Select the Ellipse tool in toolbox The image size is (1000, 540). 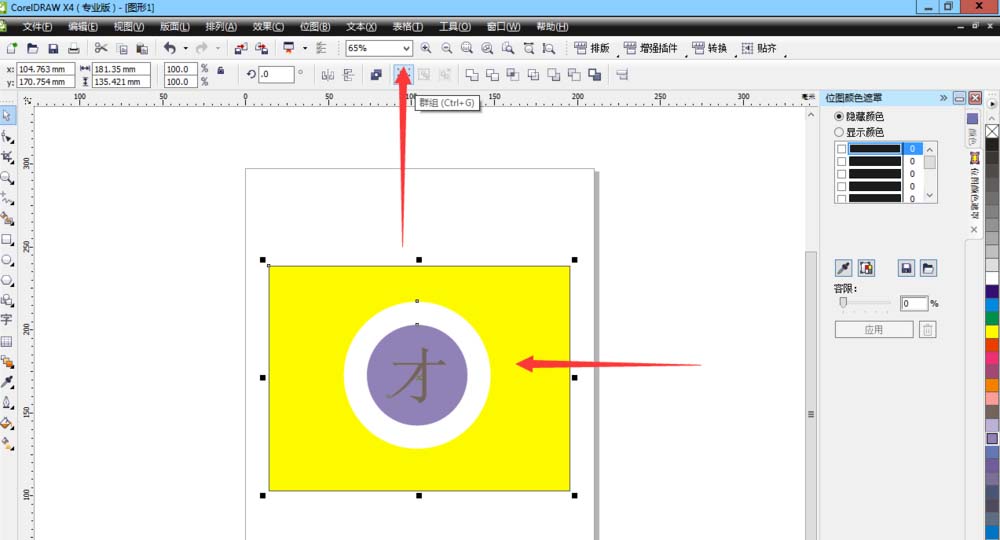(x=7, y=260)
